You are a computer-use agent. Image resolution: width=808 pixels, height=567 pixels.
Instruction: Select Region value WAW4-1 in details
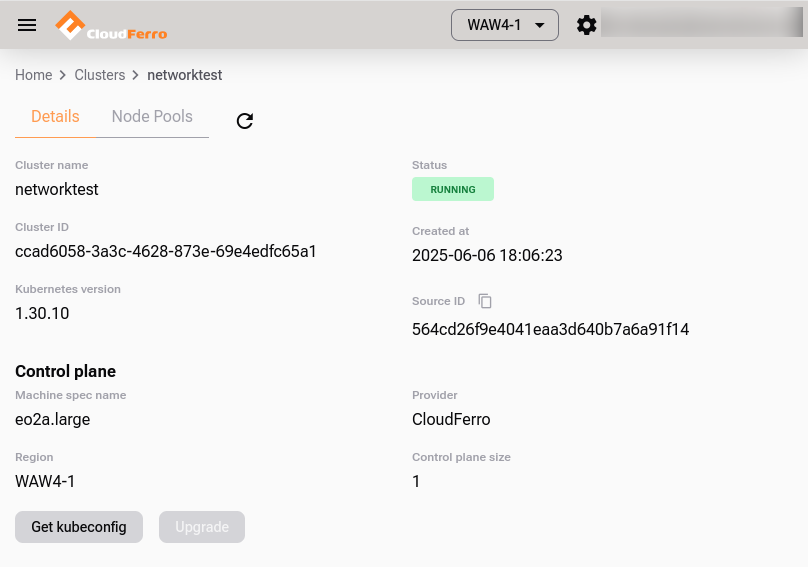45,481
